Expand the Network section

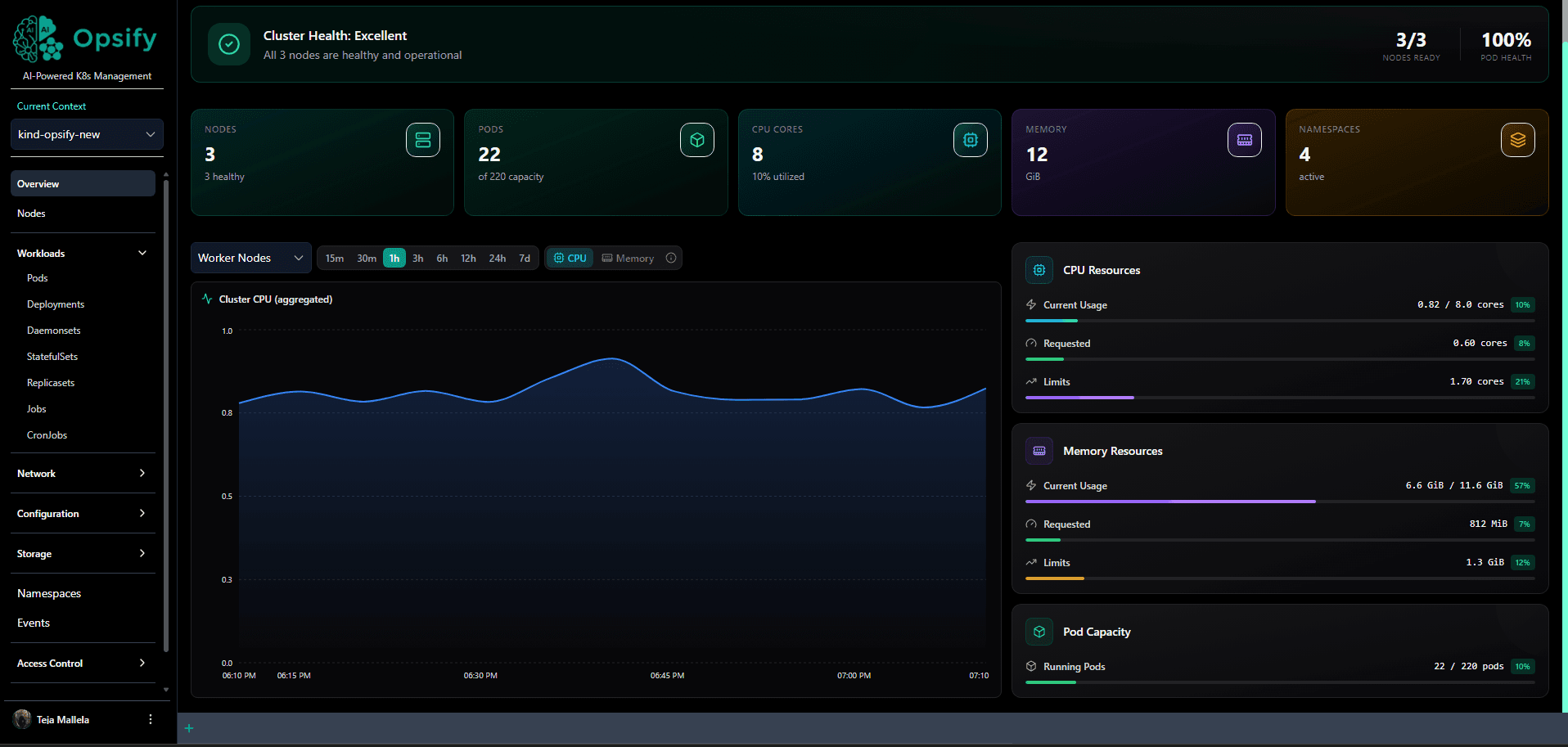click(82, 473)
